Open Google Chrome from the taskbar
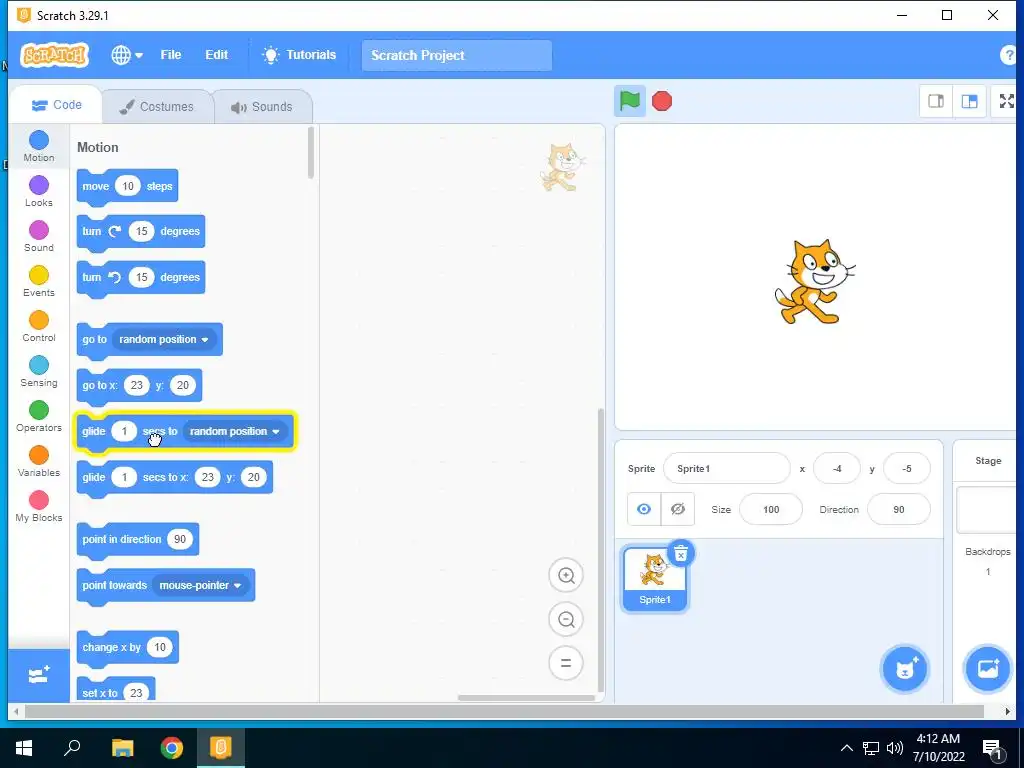 point(172,748)
